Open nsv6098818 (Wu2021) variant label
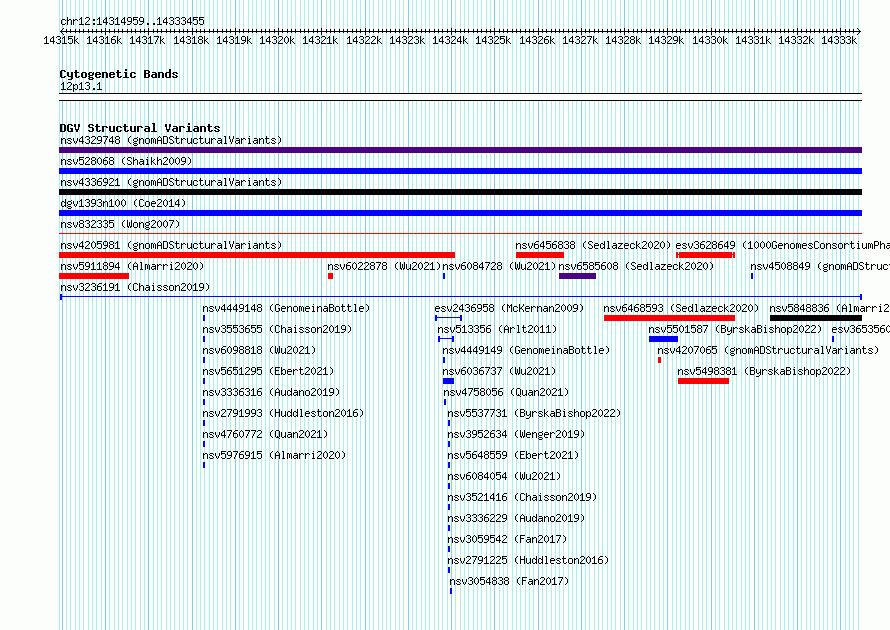The height and width of the screenshot is (630, 890). [259, 350]
